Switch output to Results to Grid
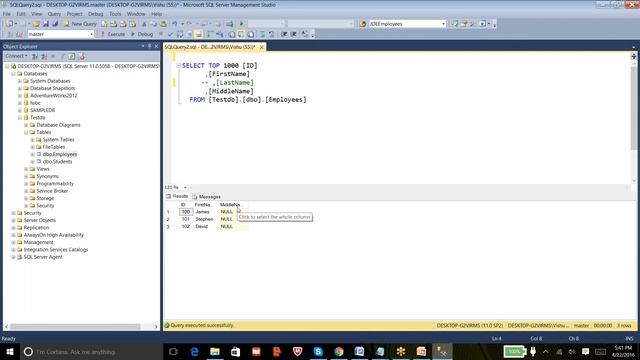Screen dimensions: 640x360 [x=241, y=34]
